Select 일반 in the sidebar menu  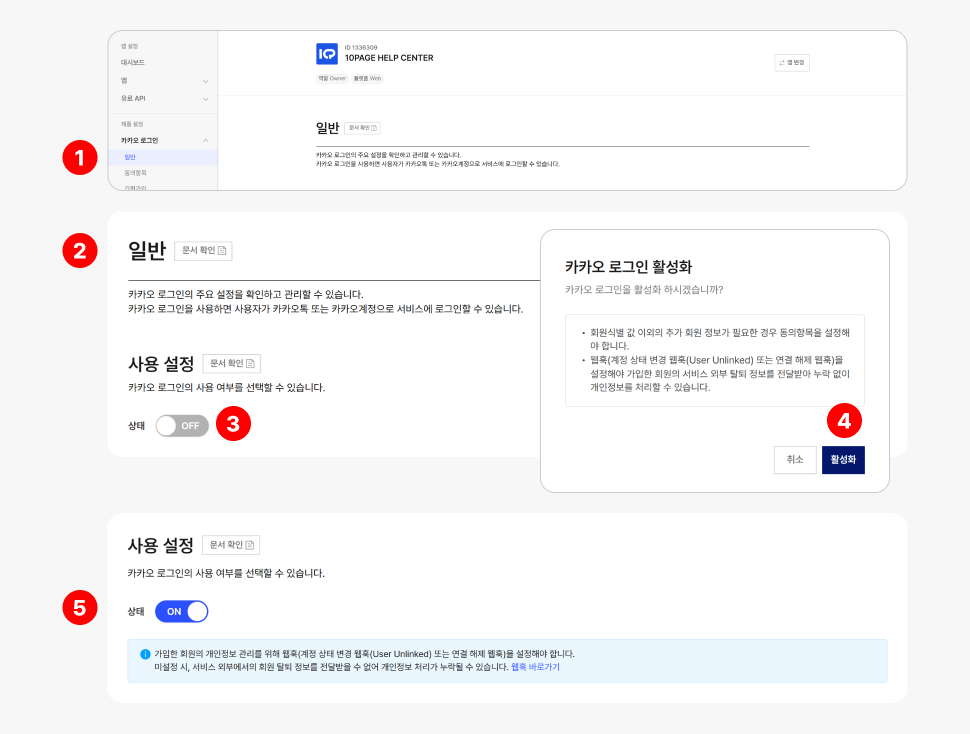coord(131,157)
